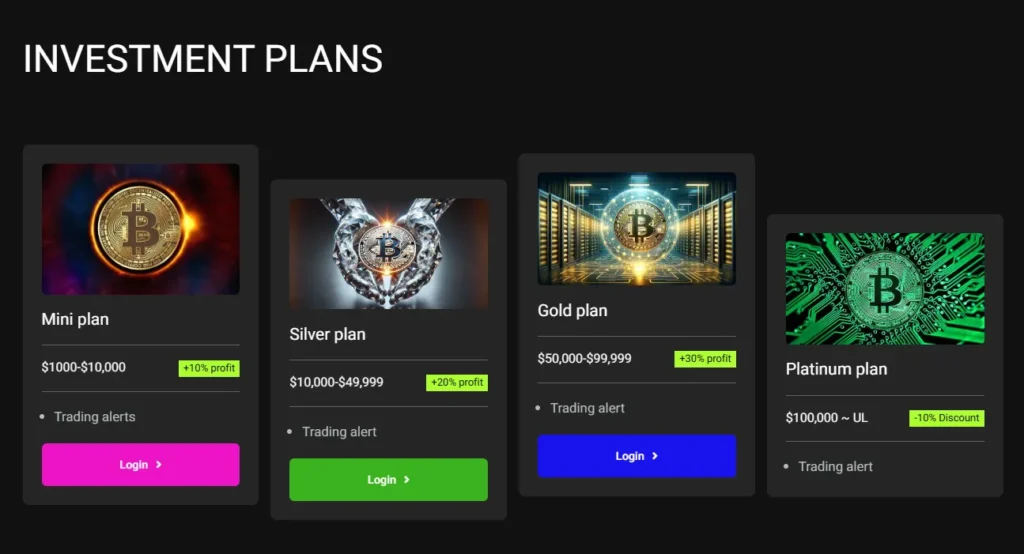Select the Platinum plan title
Image resolution: width=1024 pixels, height=554 pixels.
point(836,369)
